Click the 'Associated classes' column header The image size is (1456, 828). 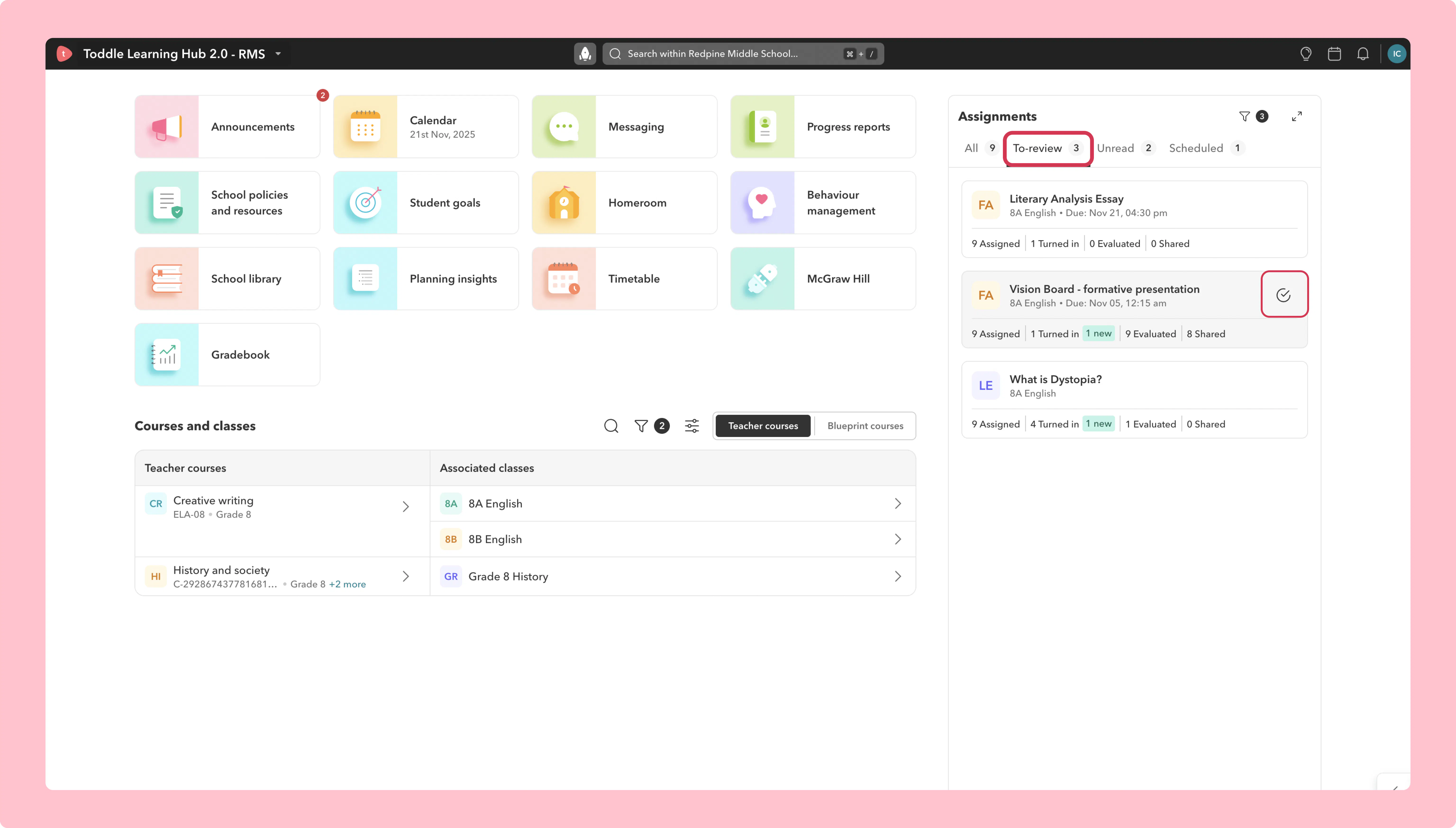coord(487,468)
